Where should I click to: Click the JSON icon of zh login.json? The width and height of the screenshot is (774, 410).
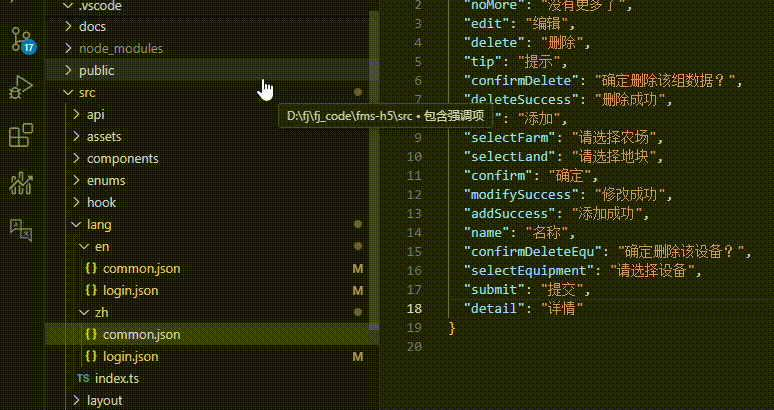point(91,356)
